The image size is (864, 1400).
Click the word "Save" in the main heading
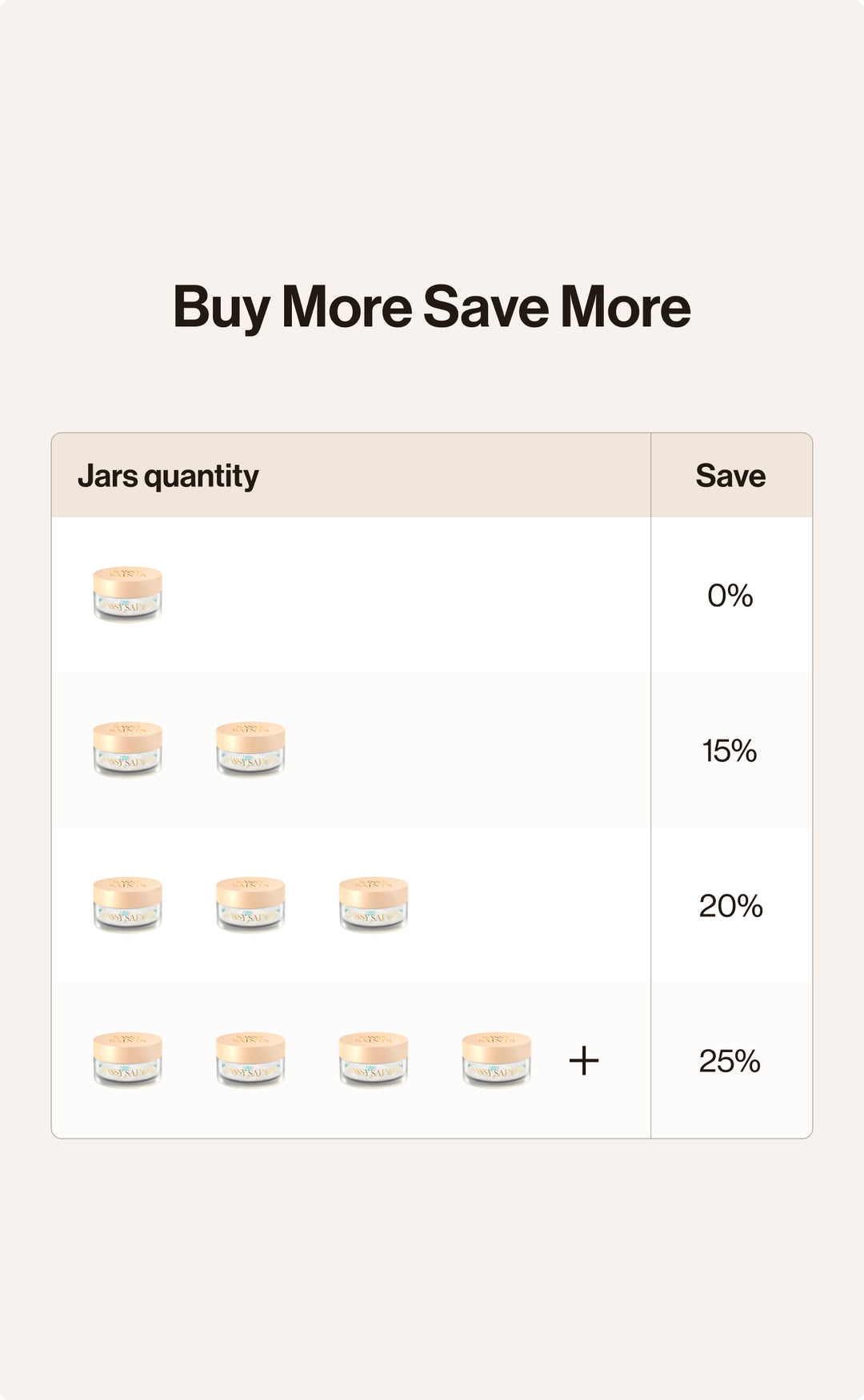(486, 307)
